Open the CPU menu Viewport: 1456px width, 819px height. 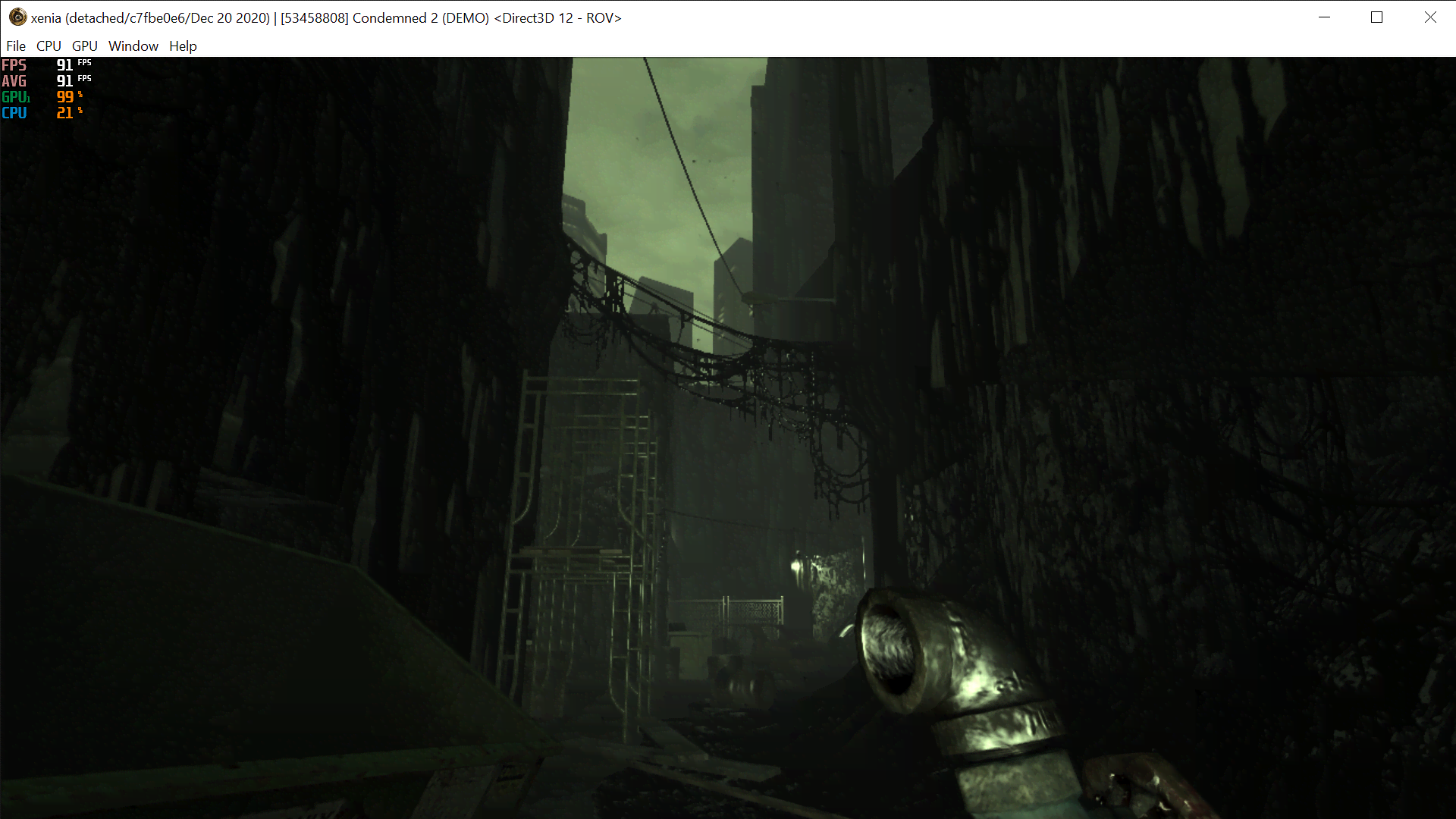coord(49,45)
